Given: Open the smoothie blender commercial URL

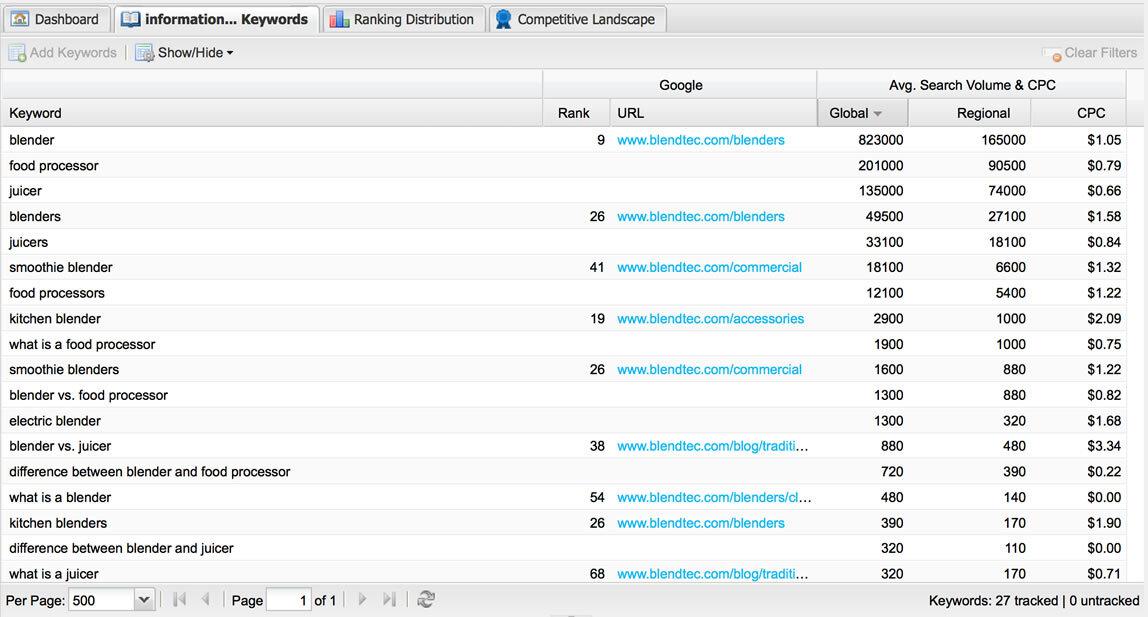Looking at the screenshot, I should [709, 267].
